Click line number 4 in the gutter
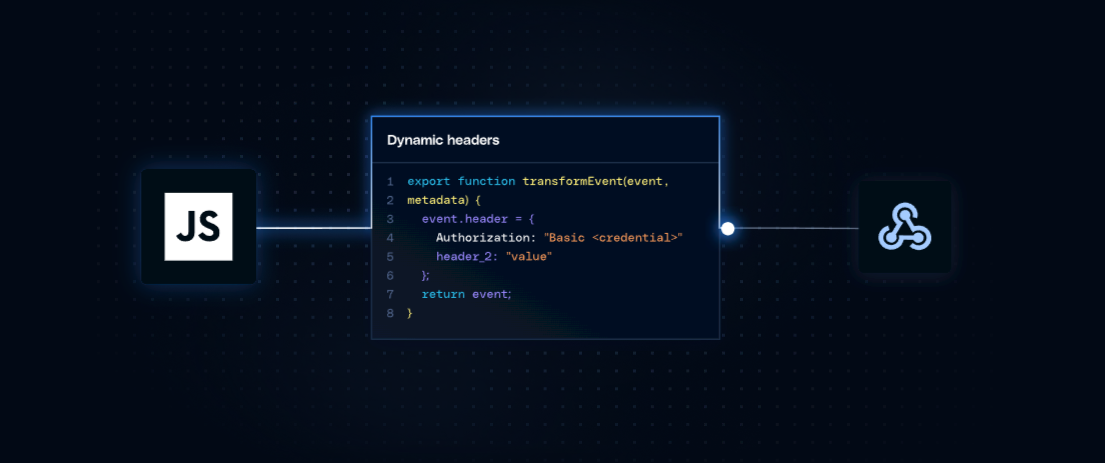 [x=390, y=238]
